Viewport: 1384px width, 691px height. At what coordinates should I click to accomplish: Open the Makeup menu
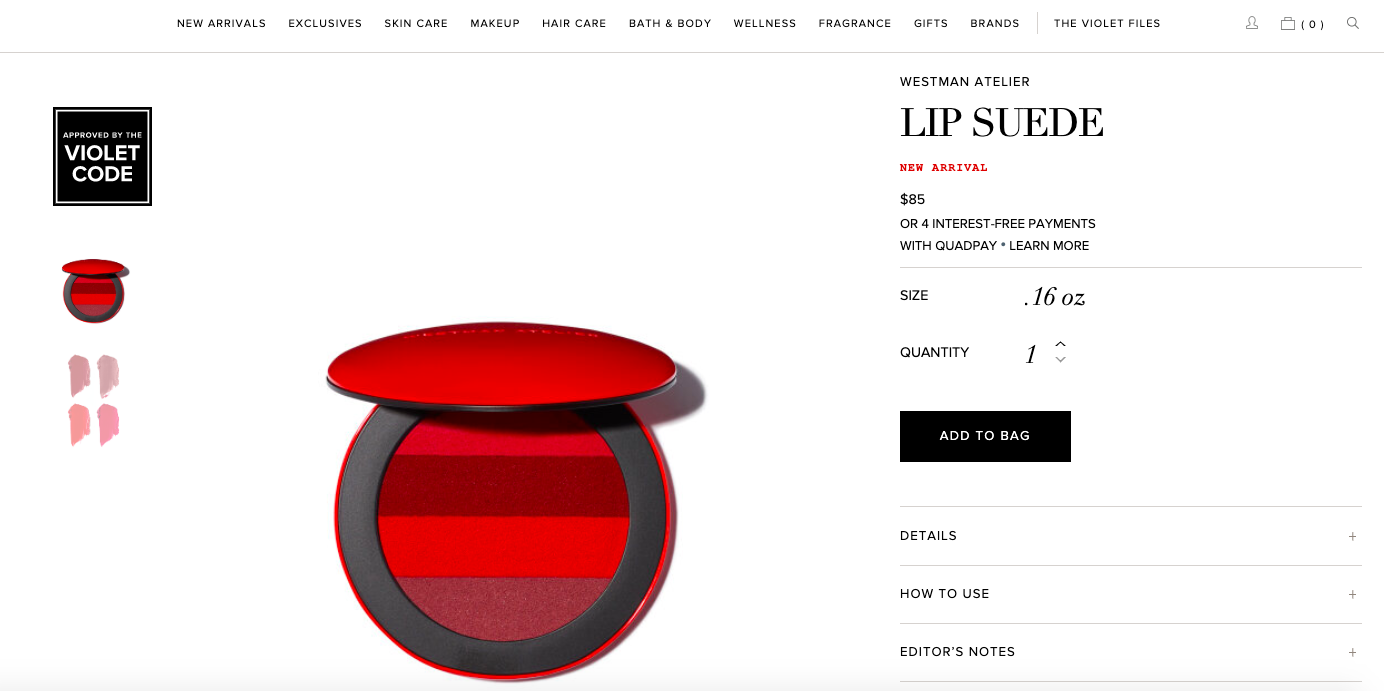495,23
